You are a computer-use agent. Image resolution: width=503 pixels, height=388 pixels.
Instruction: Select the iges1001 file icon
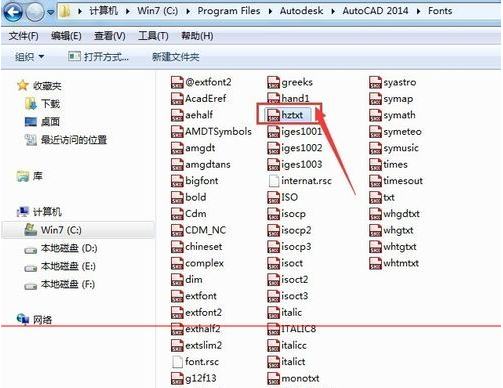[273, 132]
